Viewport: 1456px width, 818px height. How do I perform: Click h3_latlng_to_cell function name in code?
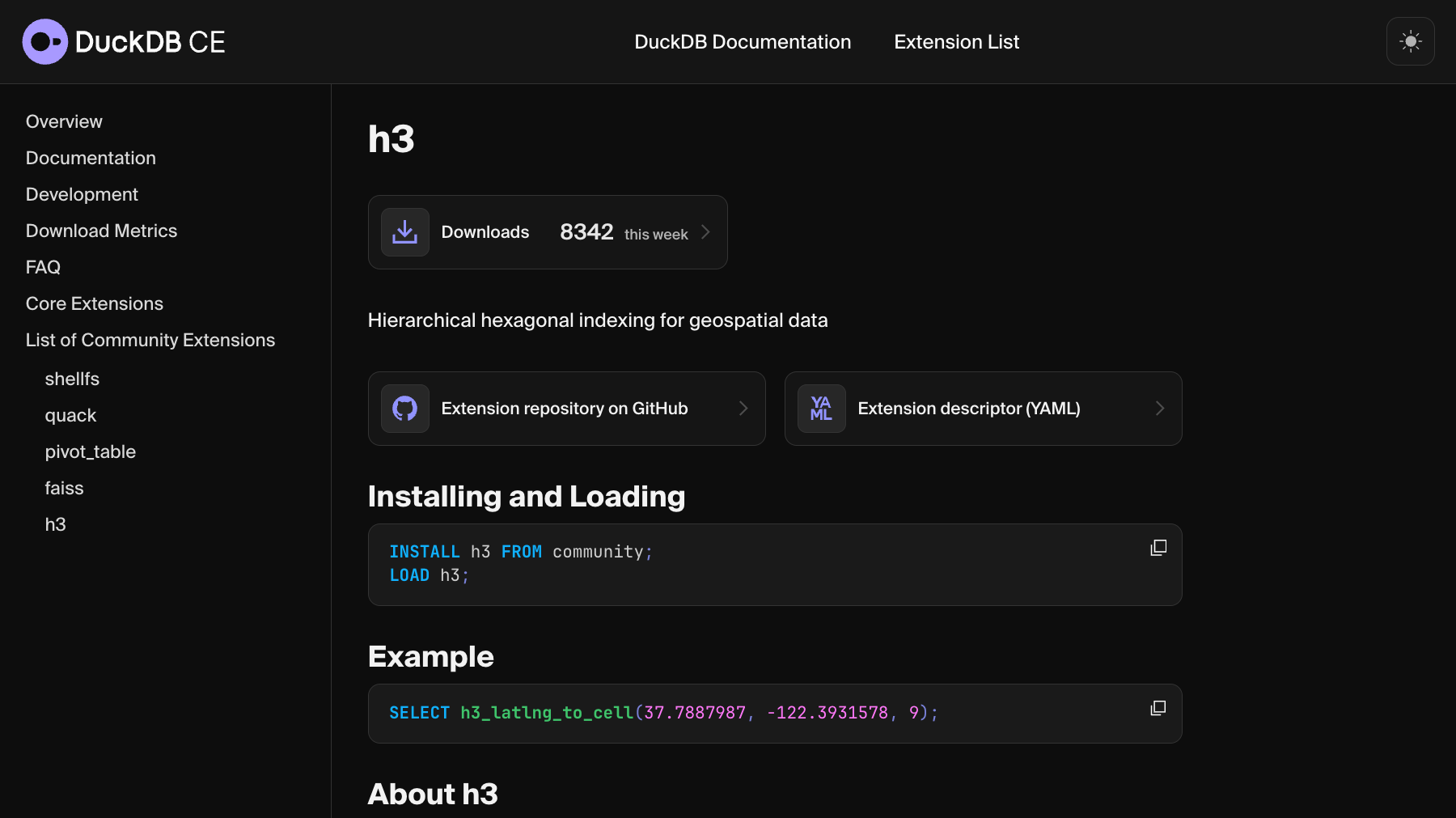point(547,713)
